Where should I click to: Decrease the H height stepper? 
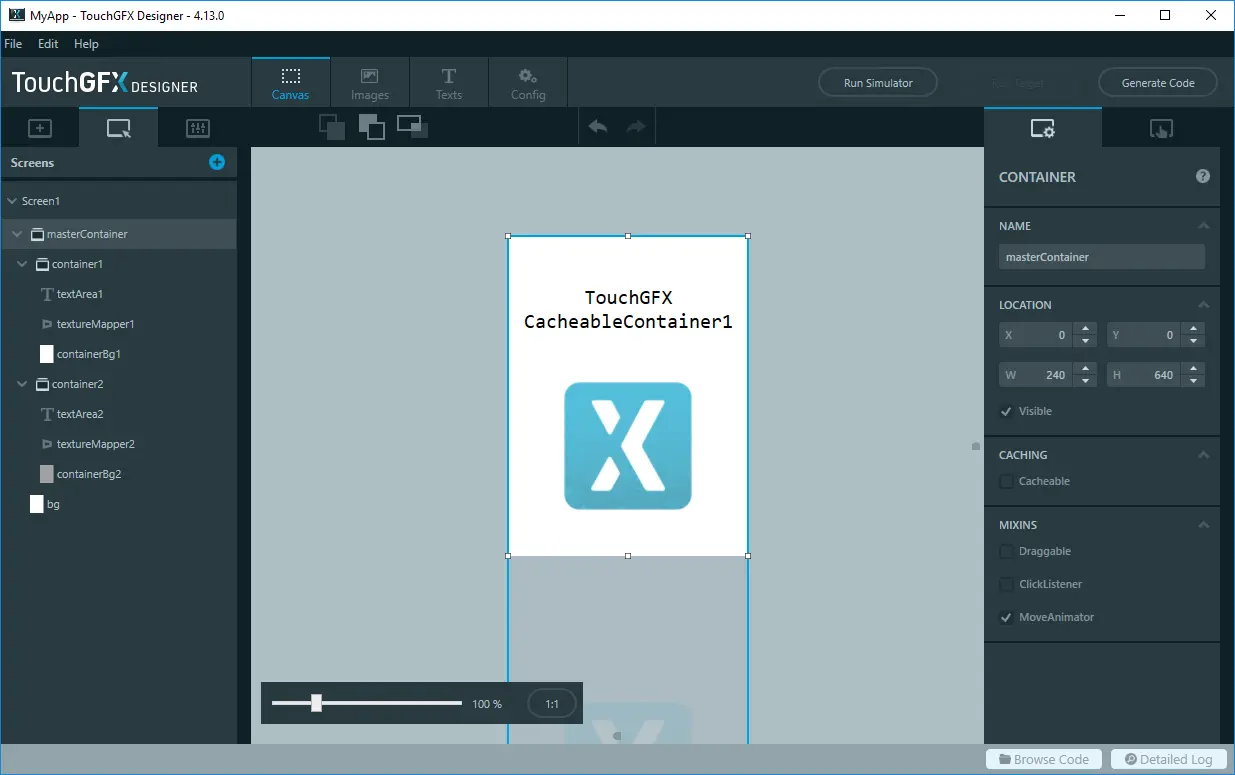point(1193,381)
